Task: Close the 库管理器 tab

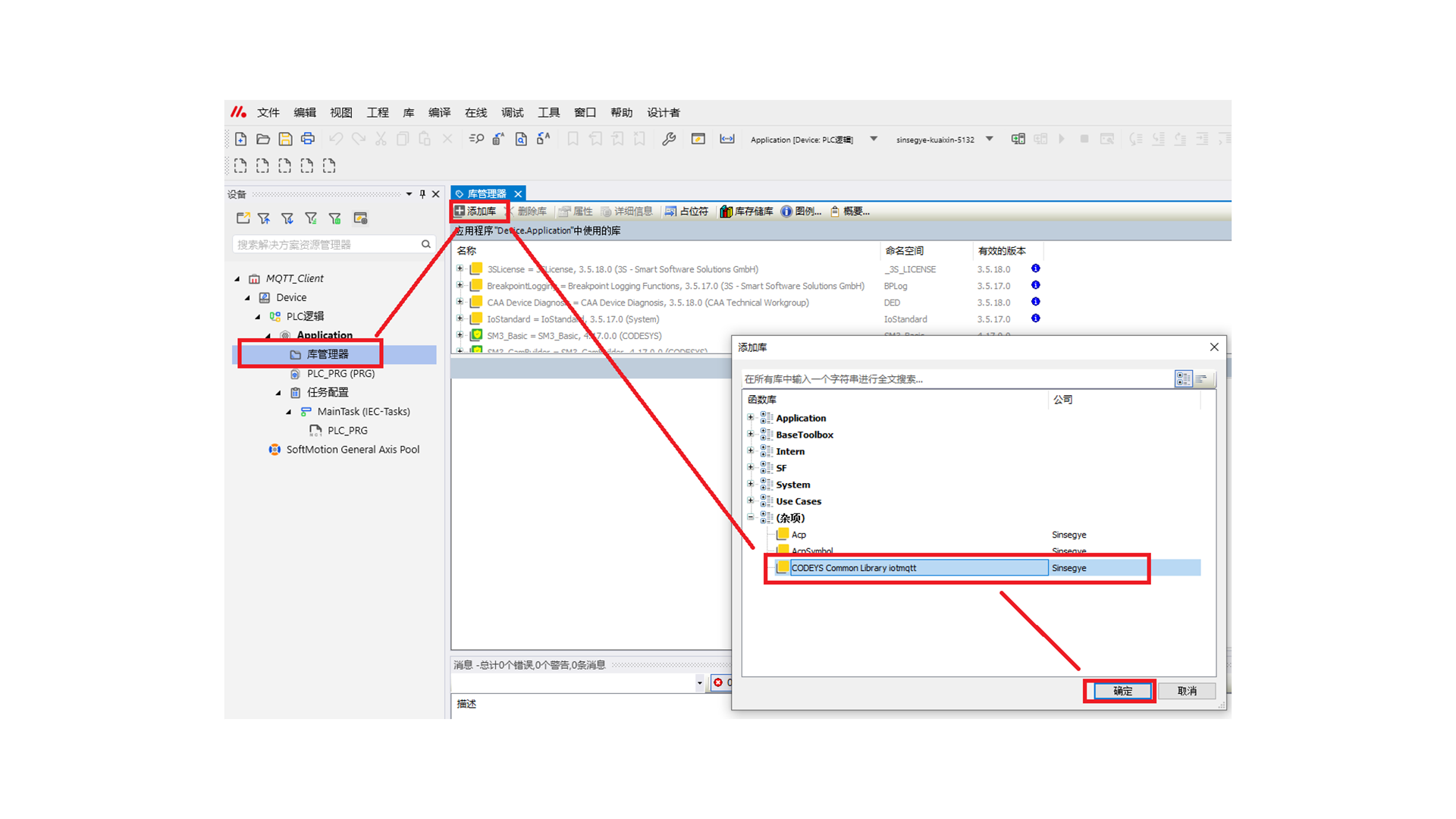Action: (x=518, y=194)
